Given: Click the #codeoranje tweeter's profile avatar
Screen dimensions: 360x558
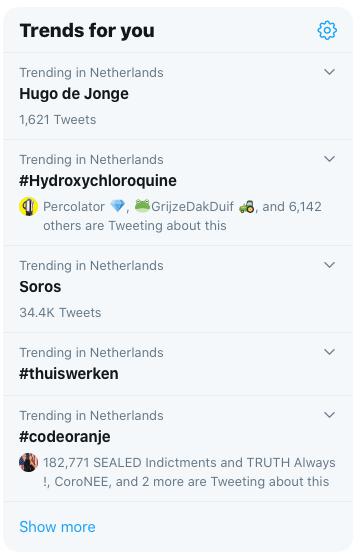Looking at the screenshot, I should [x=28, y=462].
